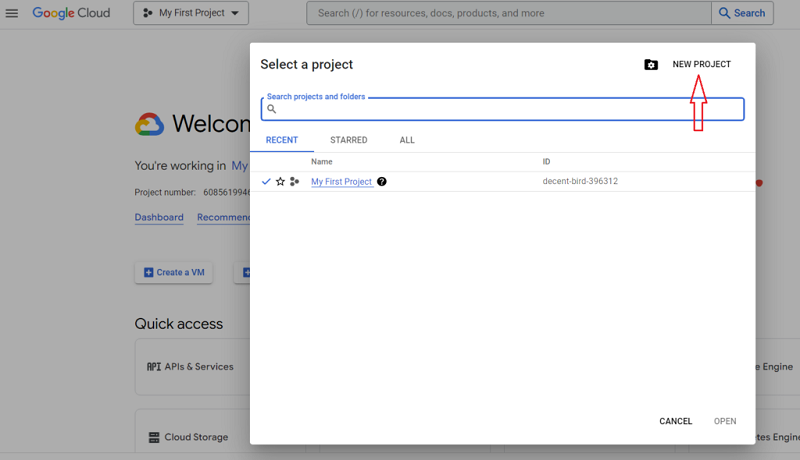The width and height of the screenshot is (800, 460).
Task: Click the Cloud Storage quick access icon
Action: pos(154,438)
